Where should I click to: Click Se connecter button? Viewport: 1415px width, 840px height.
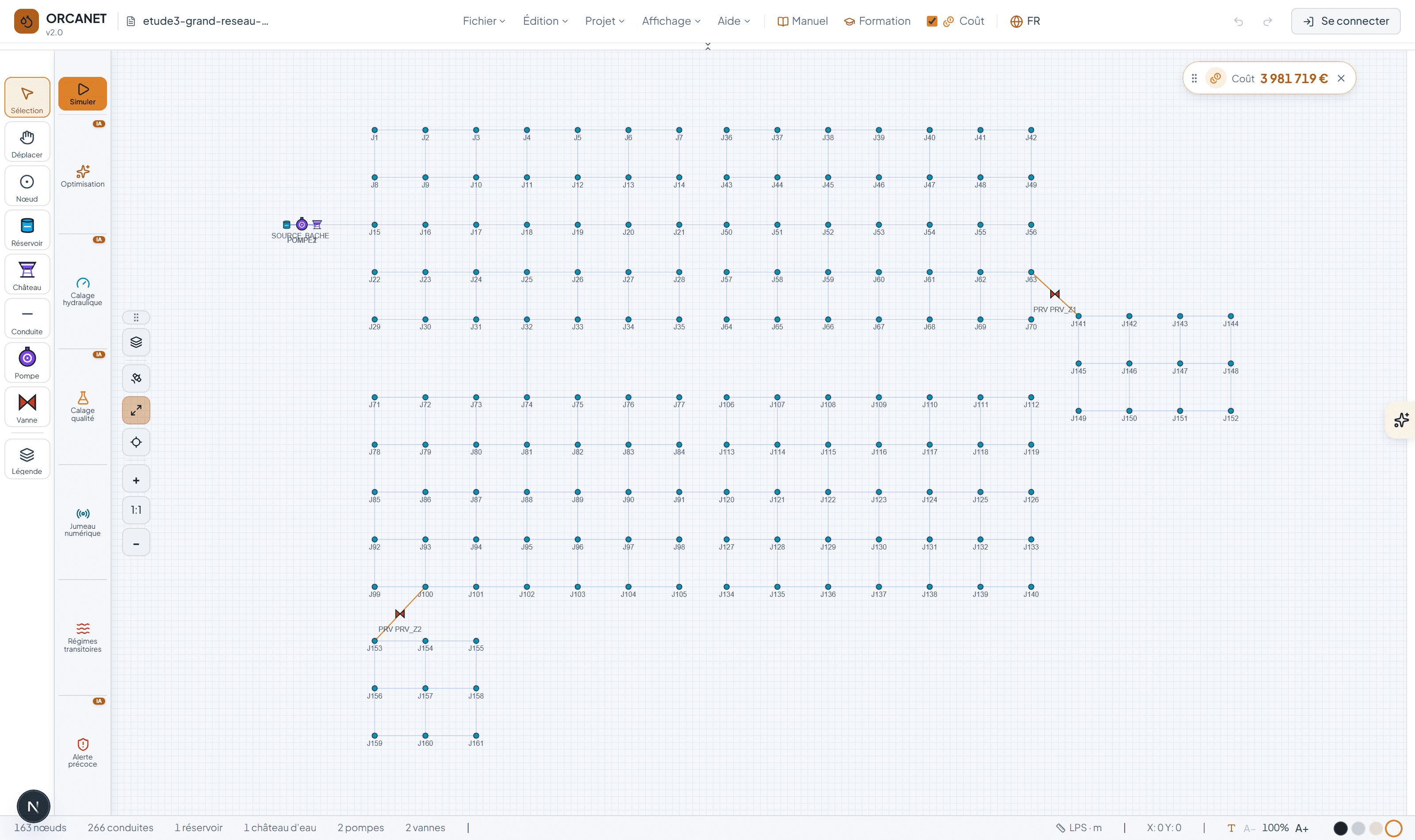[1346, 21]
